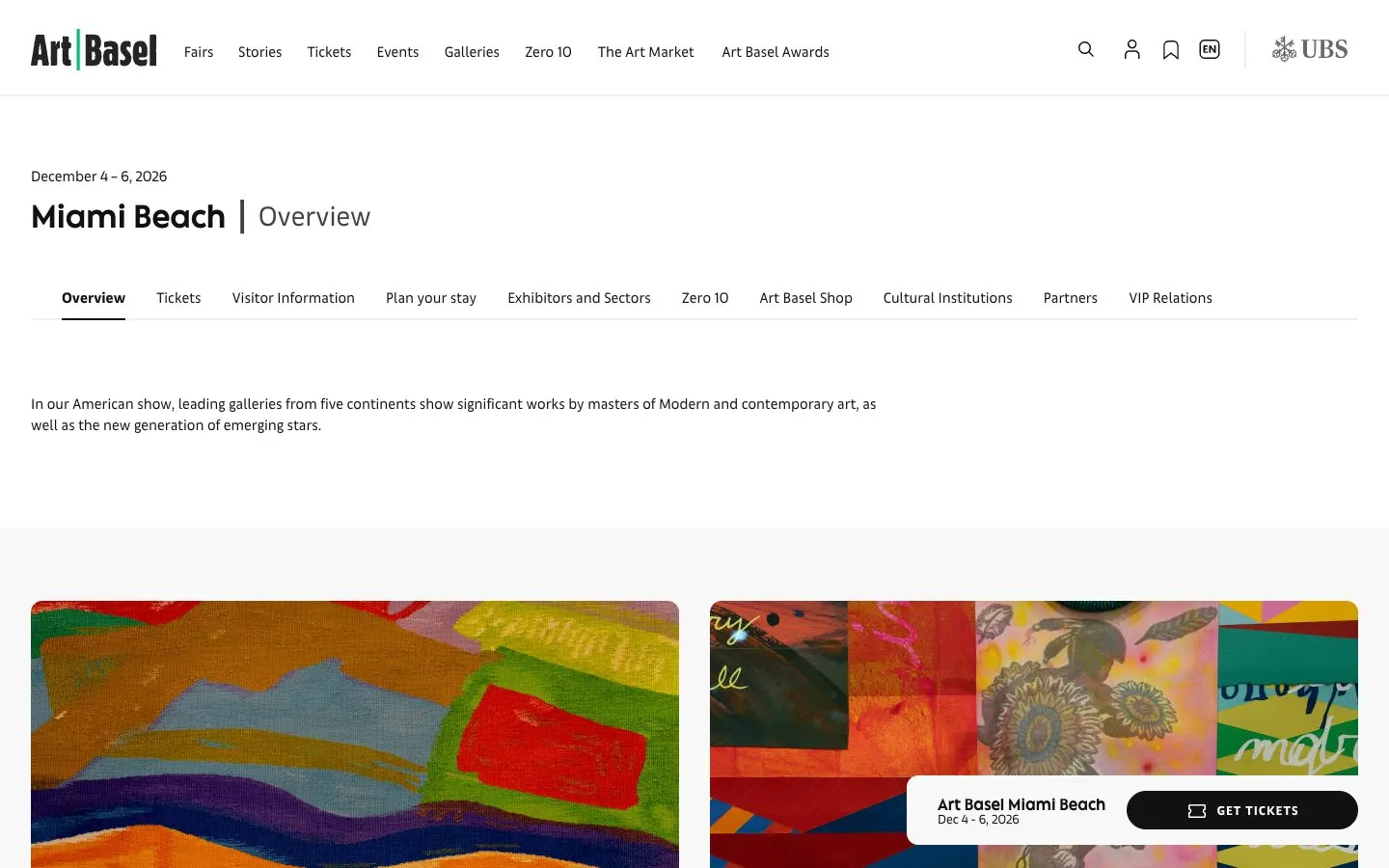Open the user account icon
This screenshot has width=1389, height=868.
point(1132,49)
